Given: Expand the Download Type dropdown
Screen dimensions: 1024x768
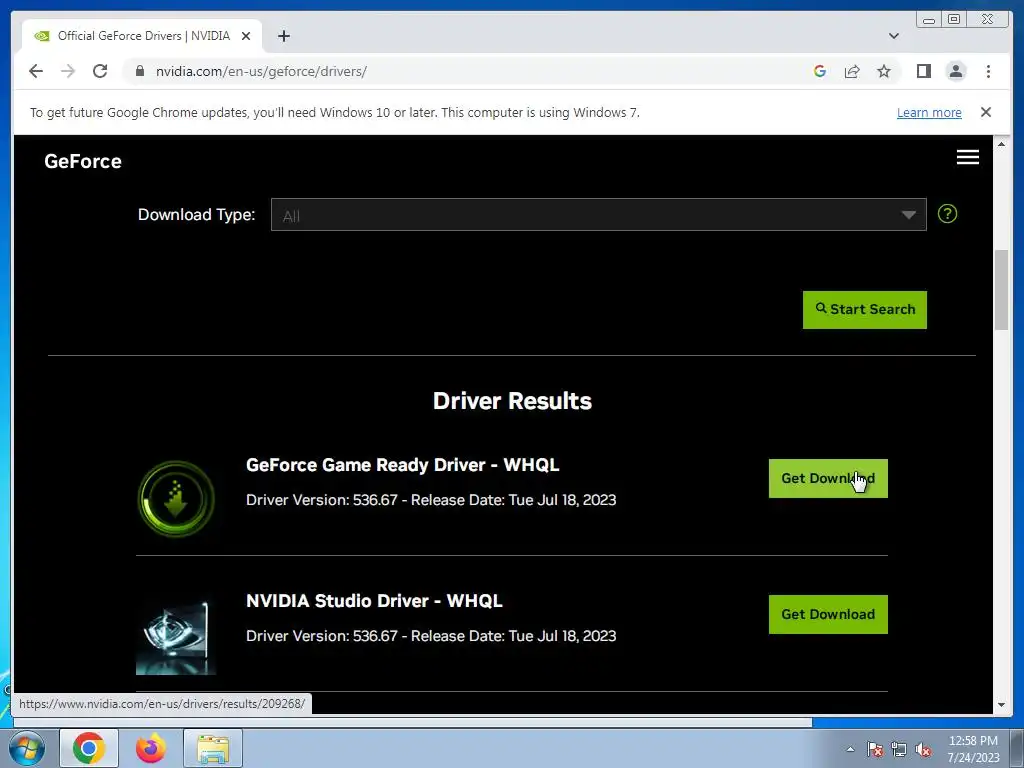Looking at the screenshot, I should [599, 215].
